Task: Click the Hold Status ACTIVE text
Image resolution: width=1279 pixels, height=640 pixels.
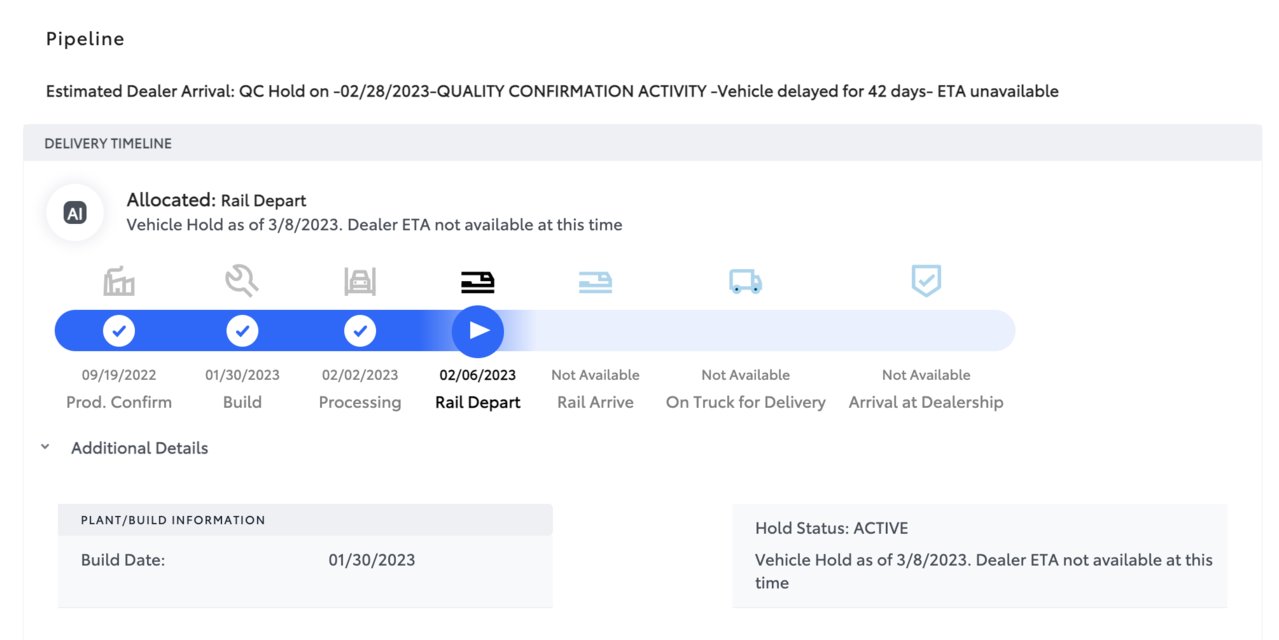Action: 831,528
